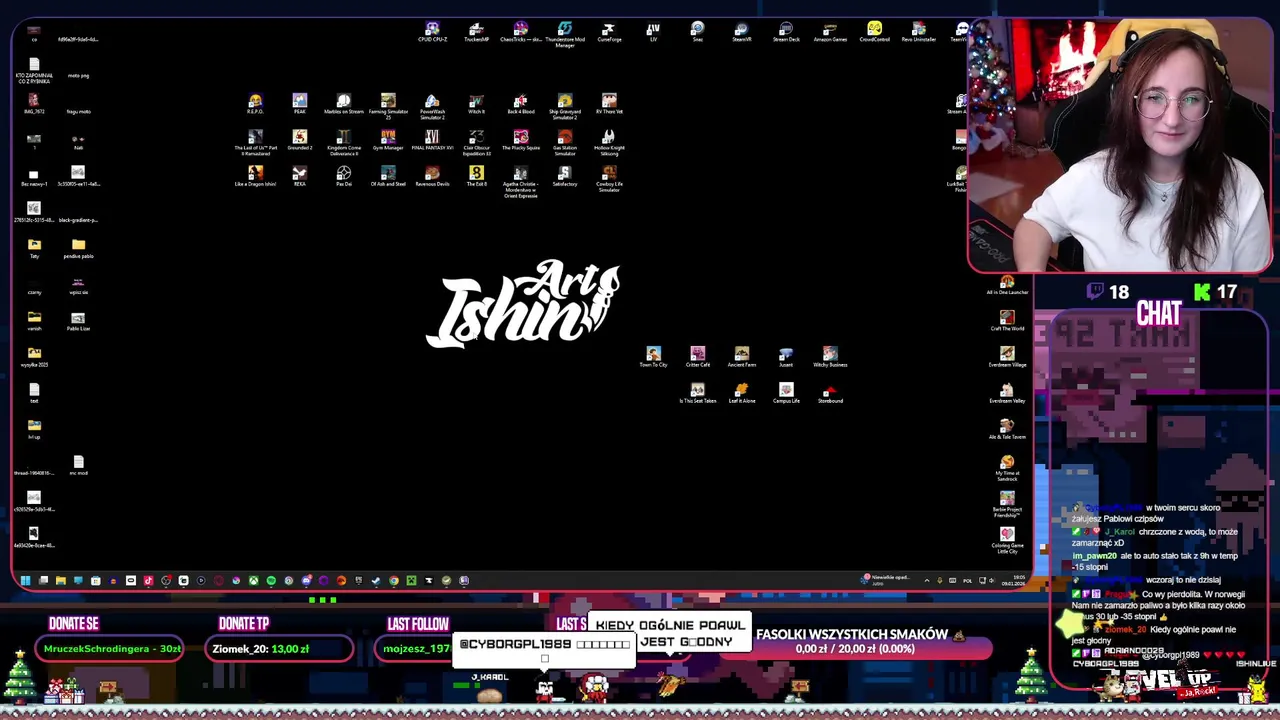The width and height of the screenshot is (1280, 720).
Task: Open Is This Seat Taken icon
Action: [697, 393]
